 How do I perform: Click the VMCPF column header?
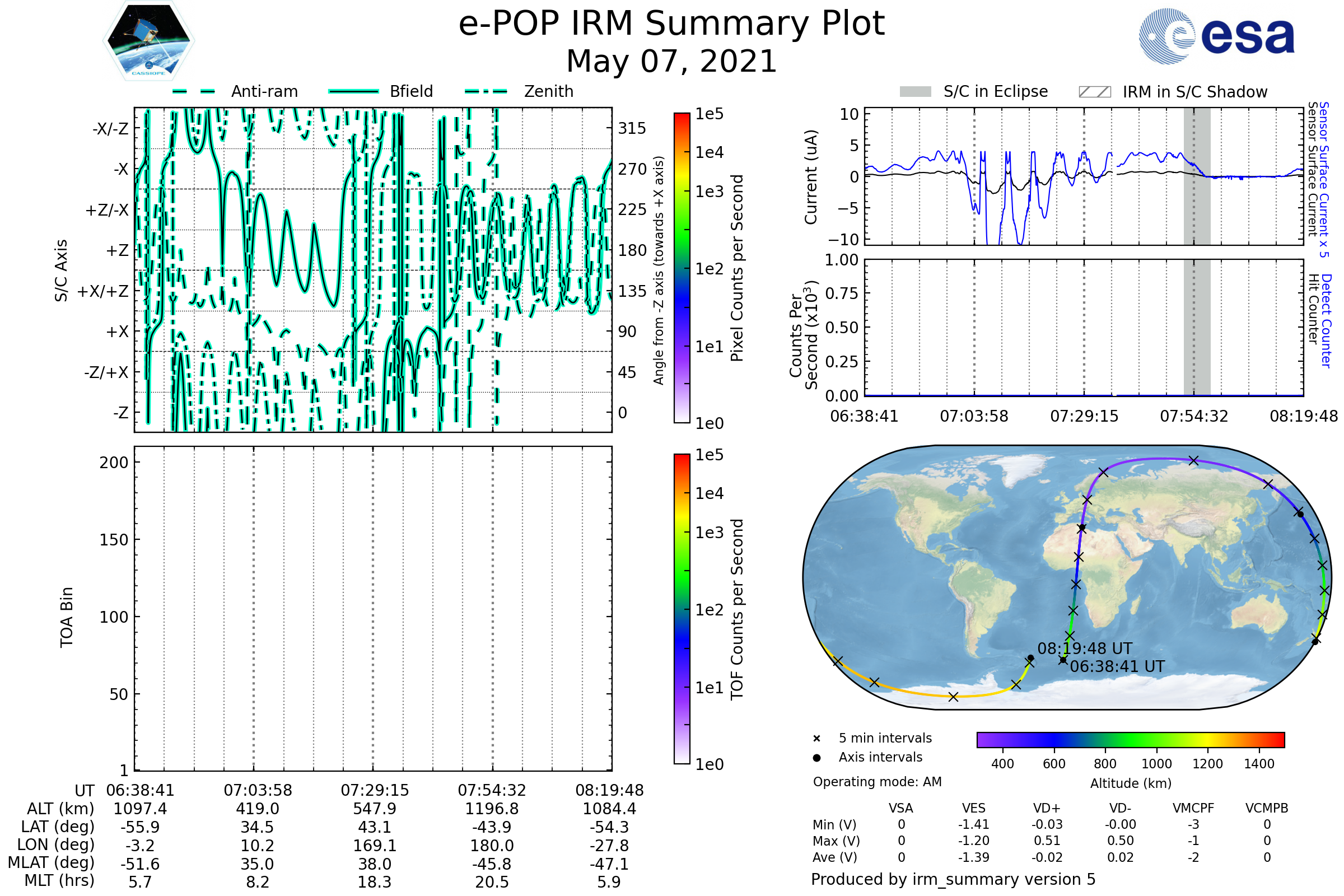(1193, 808)
